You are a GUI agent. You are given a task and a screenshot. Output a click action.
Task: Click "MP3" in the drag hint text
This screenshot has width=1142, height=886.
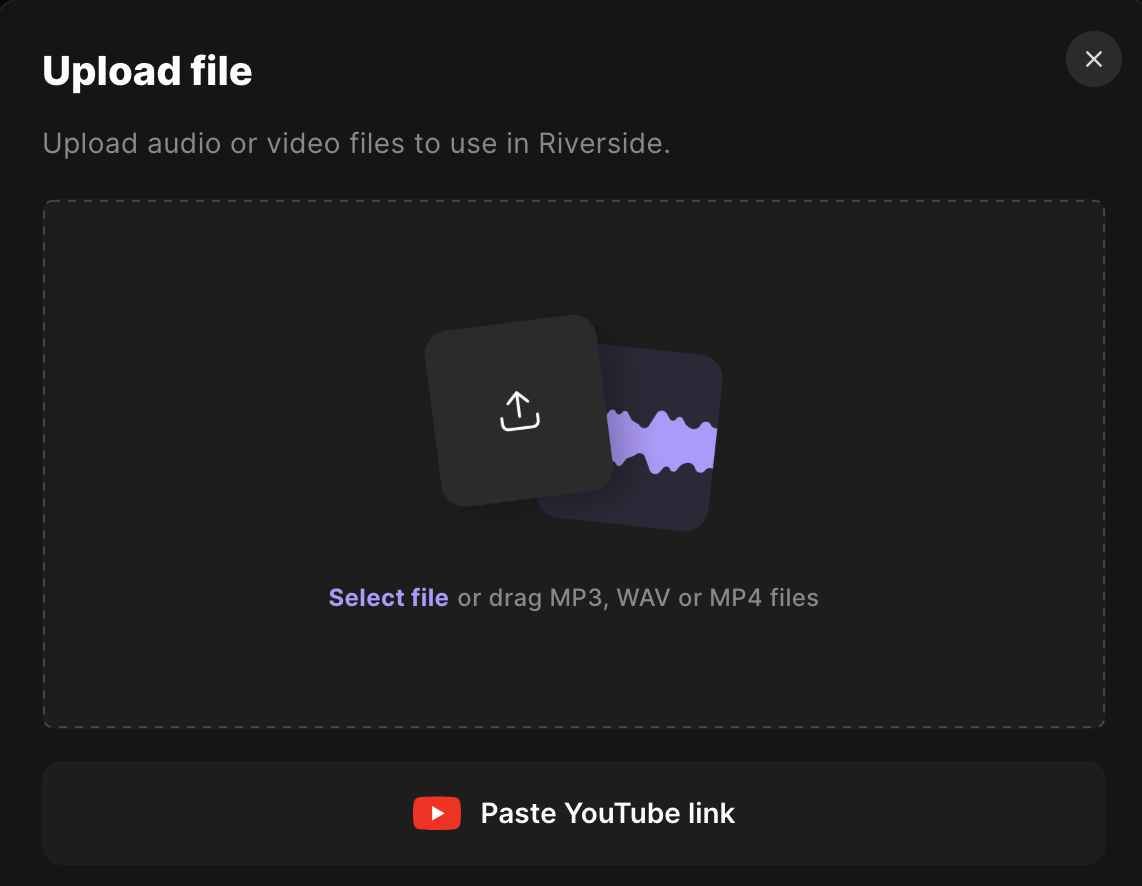click(577, 598)
